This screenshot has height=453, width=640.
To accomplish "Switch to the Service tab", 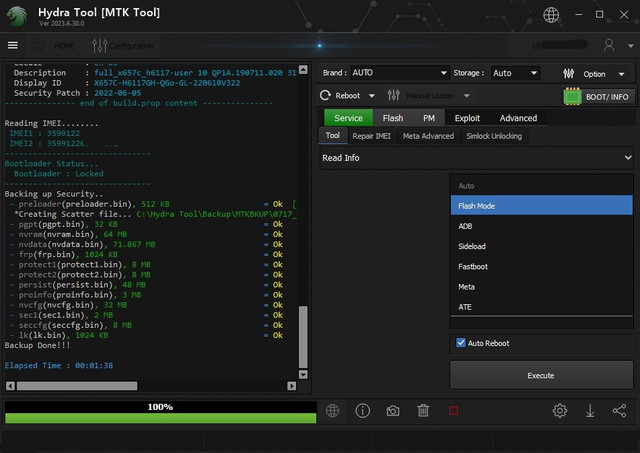I will click(x=348, y=118).
